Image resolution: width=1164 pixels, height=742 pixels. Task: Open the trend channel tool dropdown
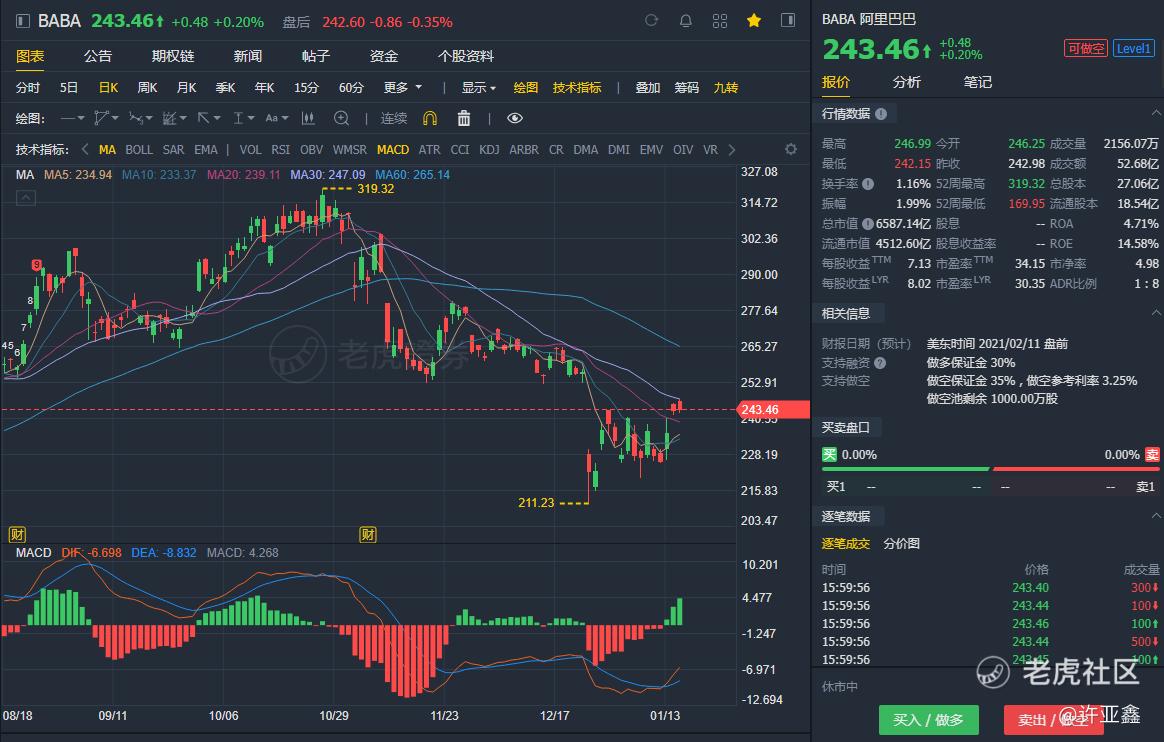(174, 118)
